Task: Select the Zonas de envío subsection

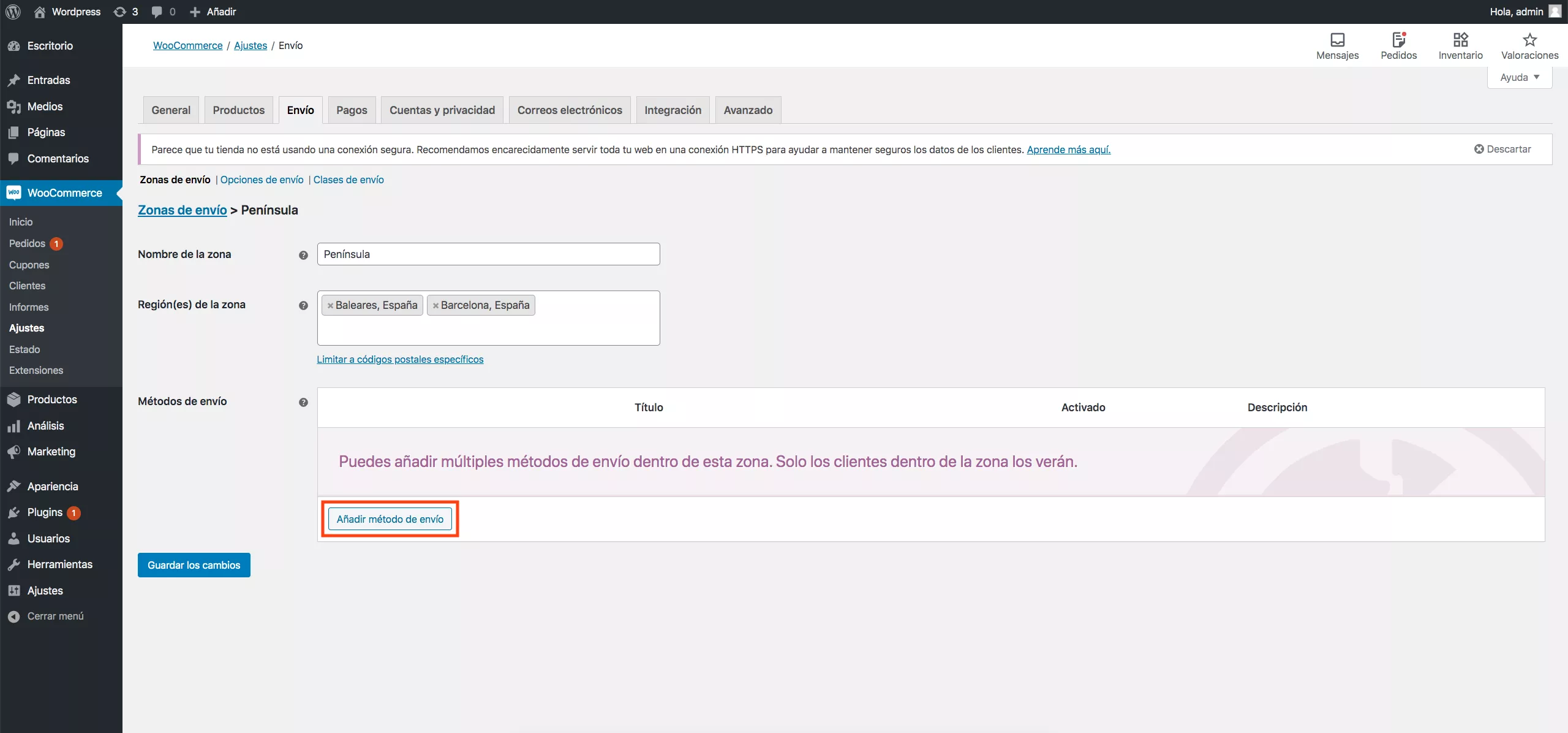Action: [175, 180]
